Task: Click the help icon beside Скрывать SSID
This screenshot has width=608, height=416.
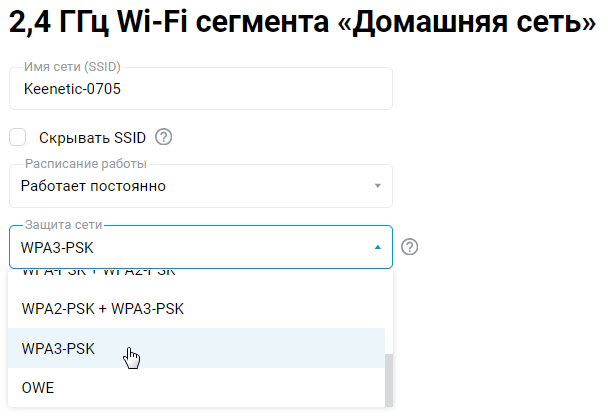Action: pyautogui.click(x=164, y=137)
